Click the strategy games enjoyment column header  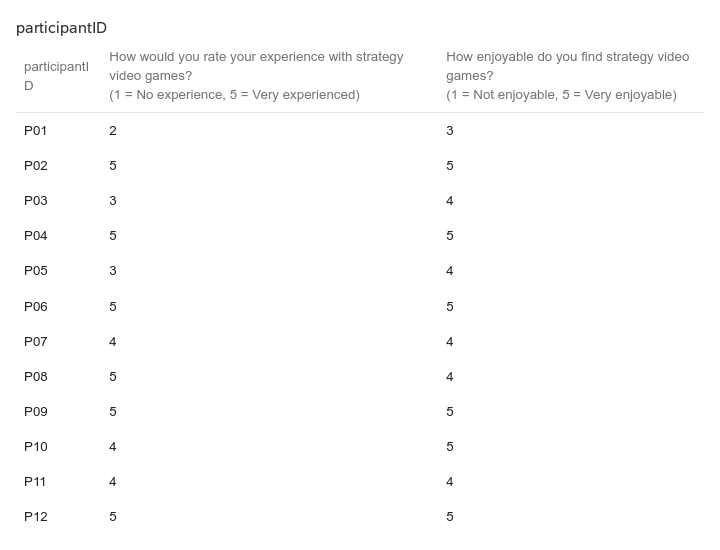(567, 76)
